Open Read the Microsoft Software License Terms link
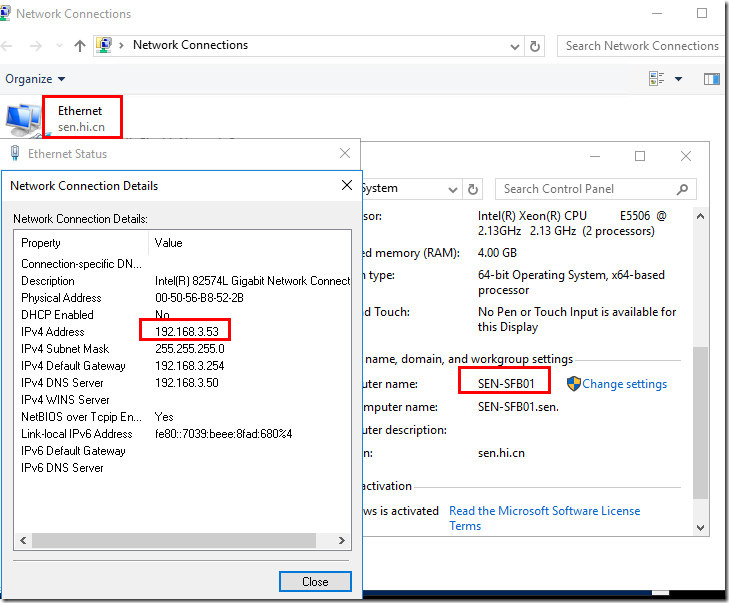The image size is (729, 603). [x=544, y=518]
